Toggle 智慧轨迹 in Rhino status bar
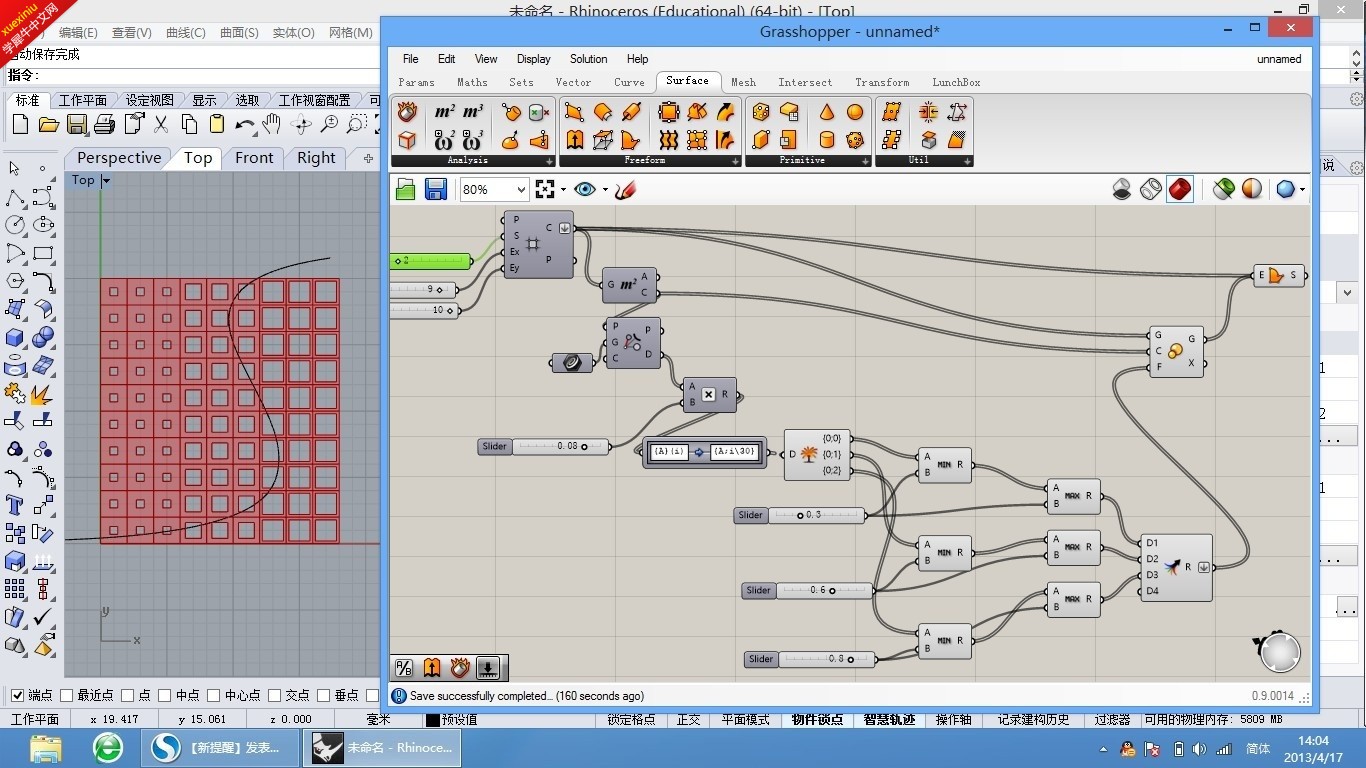1366x768 pixels. (x=889, y=719)
